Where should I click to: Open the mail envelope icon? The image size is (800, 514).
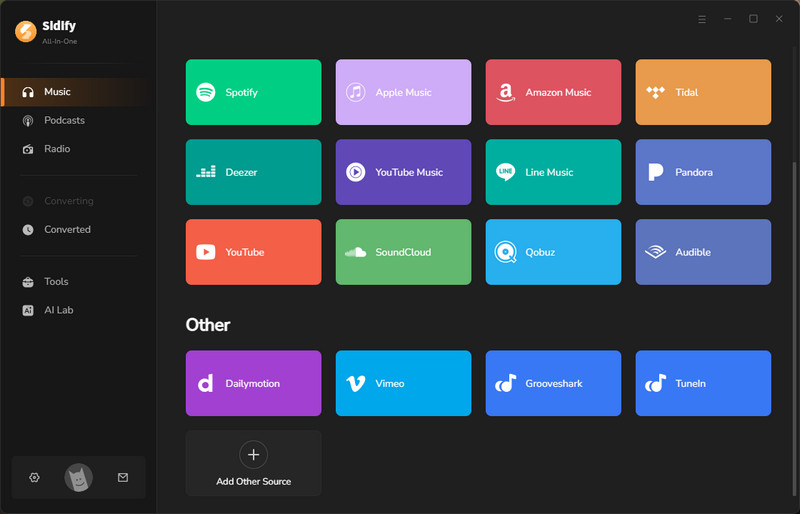coord(123,477)
